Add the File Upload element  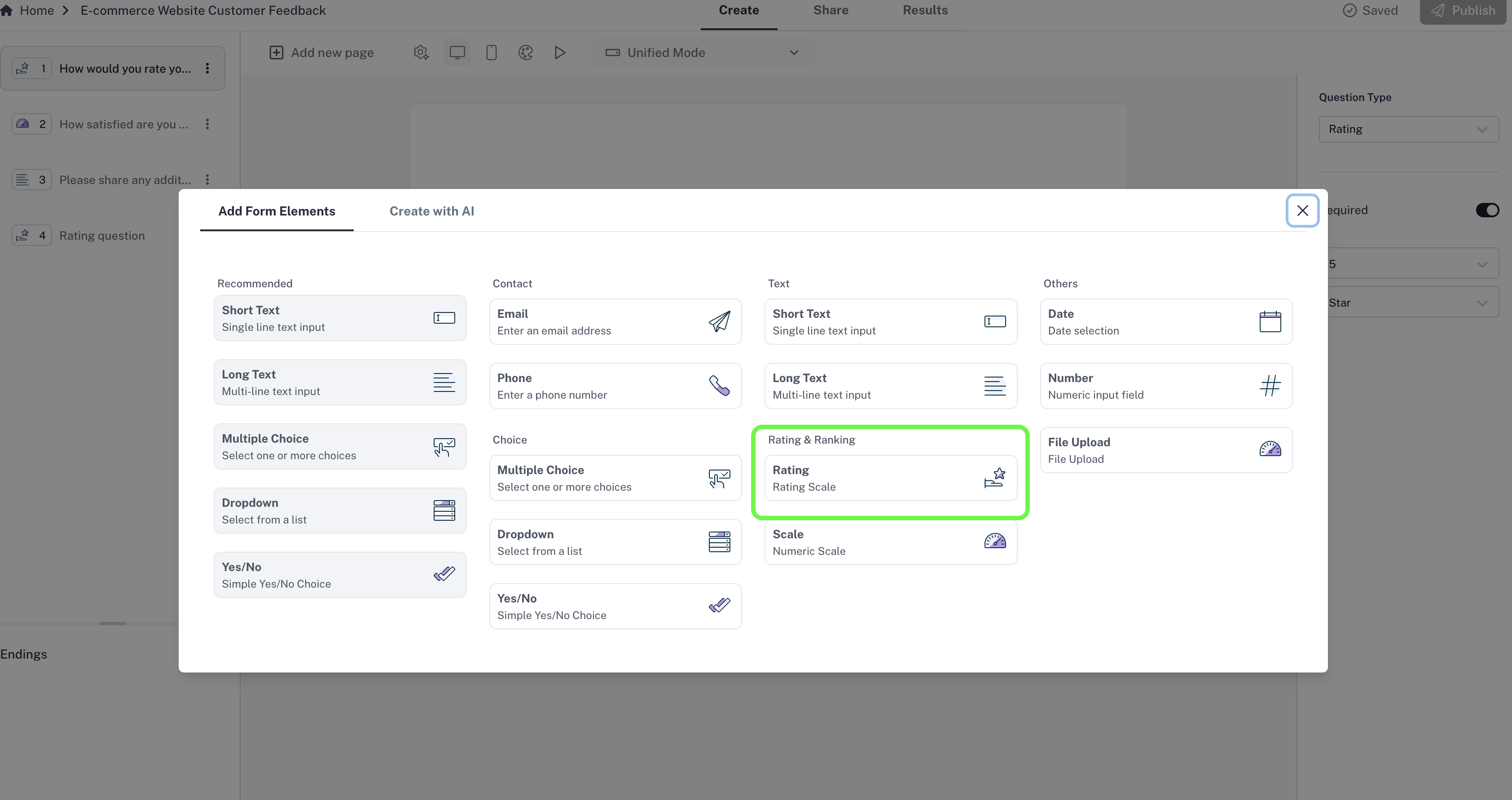[1165, 450]
